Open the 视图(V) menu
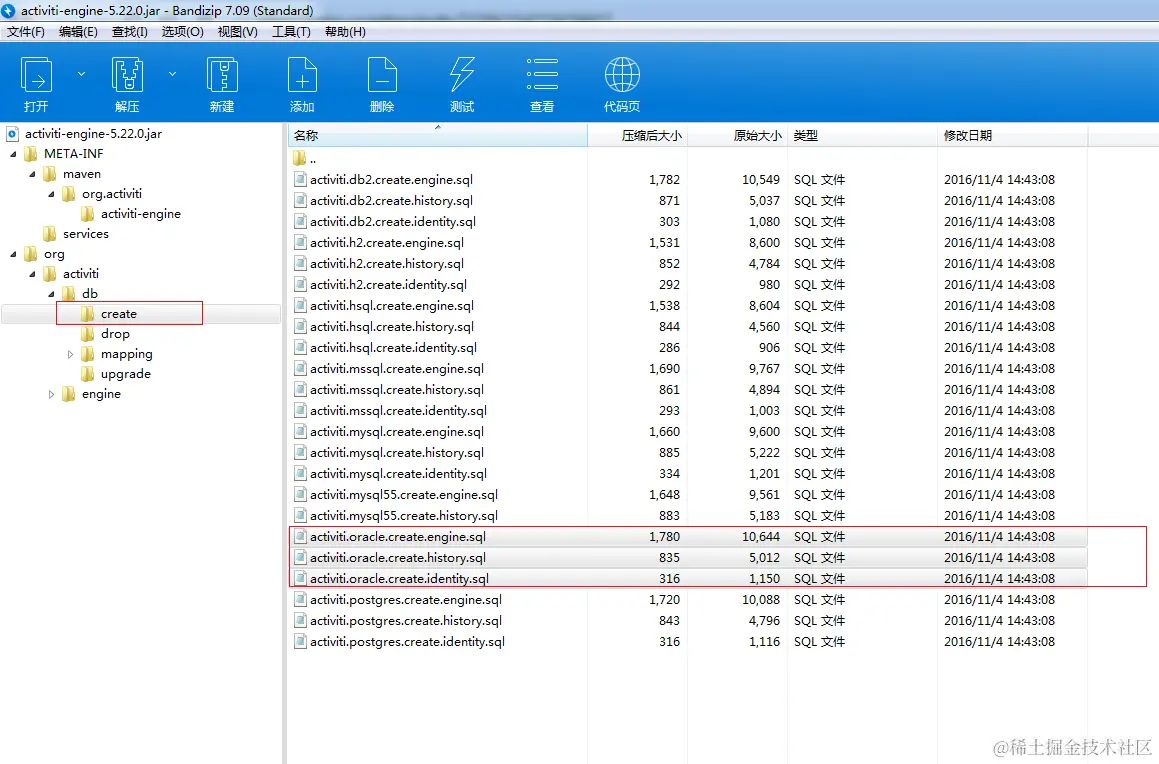This screenshot has width=1159, height=764. click(x=237, y=32)
